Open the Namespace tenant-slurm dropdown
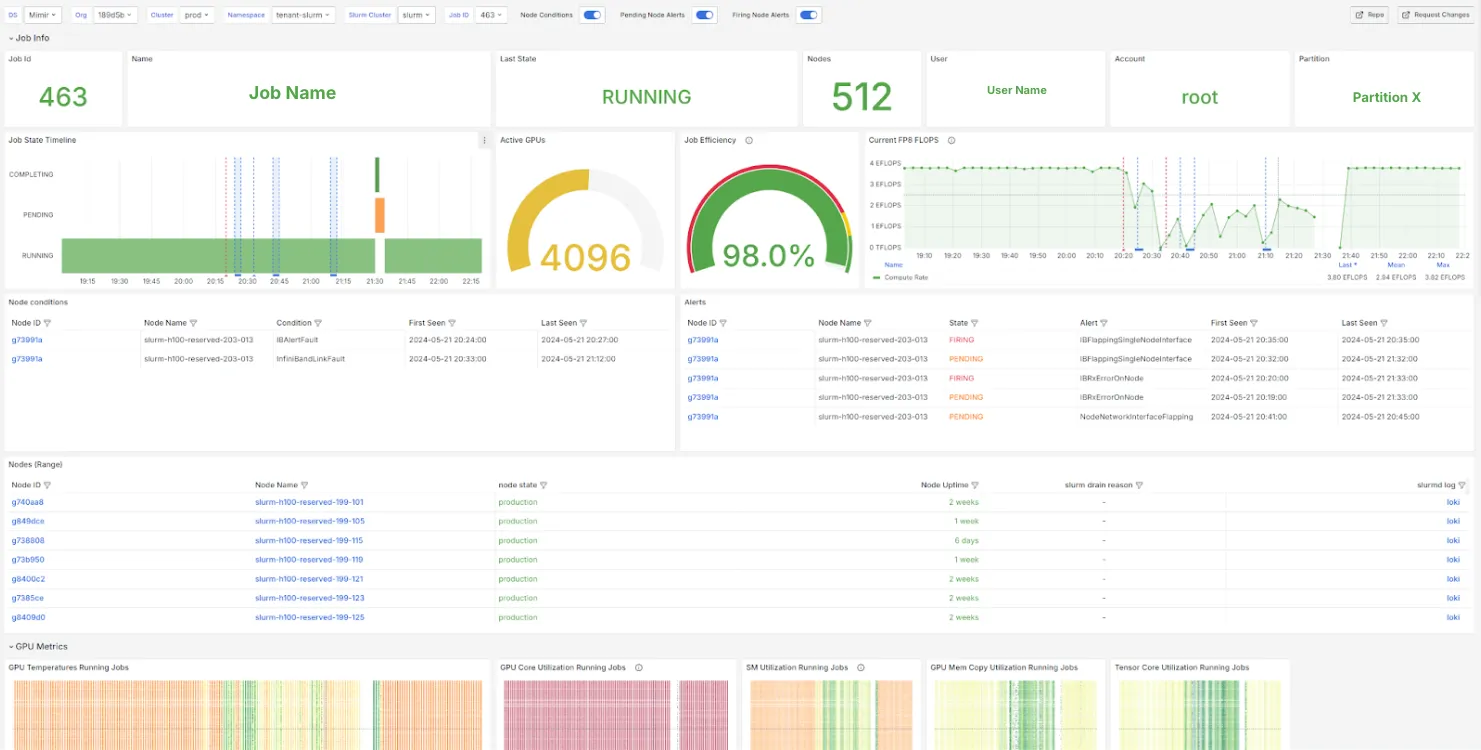1481x750 pixels. click(303, 15)
